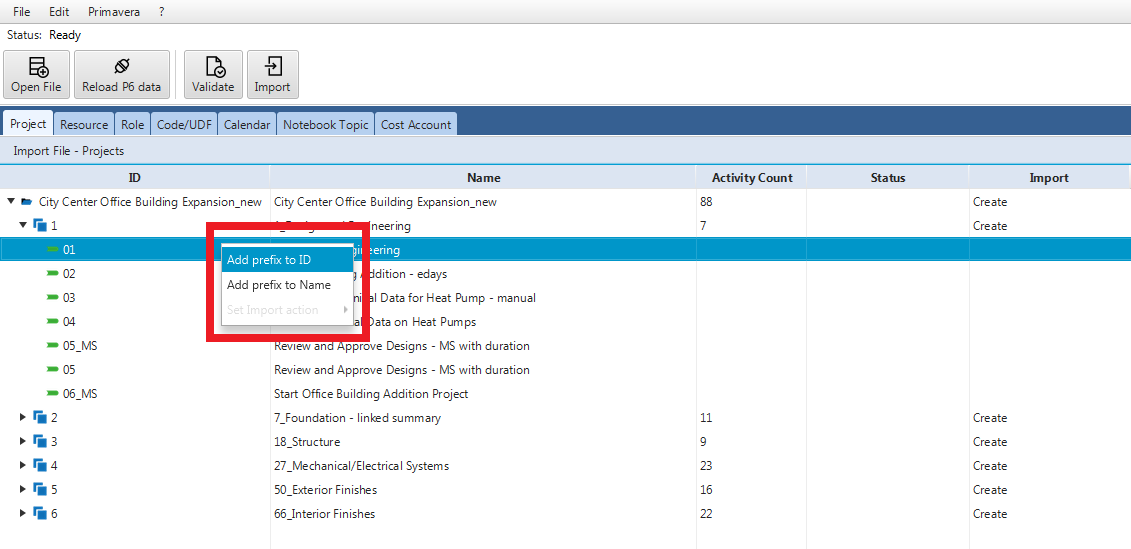Switch to the Resource tab
Image resolution: width=1131 pixels, height=549 pixels.
[x=84, y=125]
